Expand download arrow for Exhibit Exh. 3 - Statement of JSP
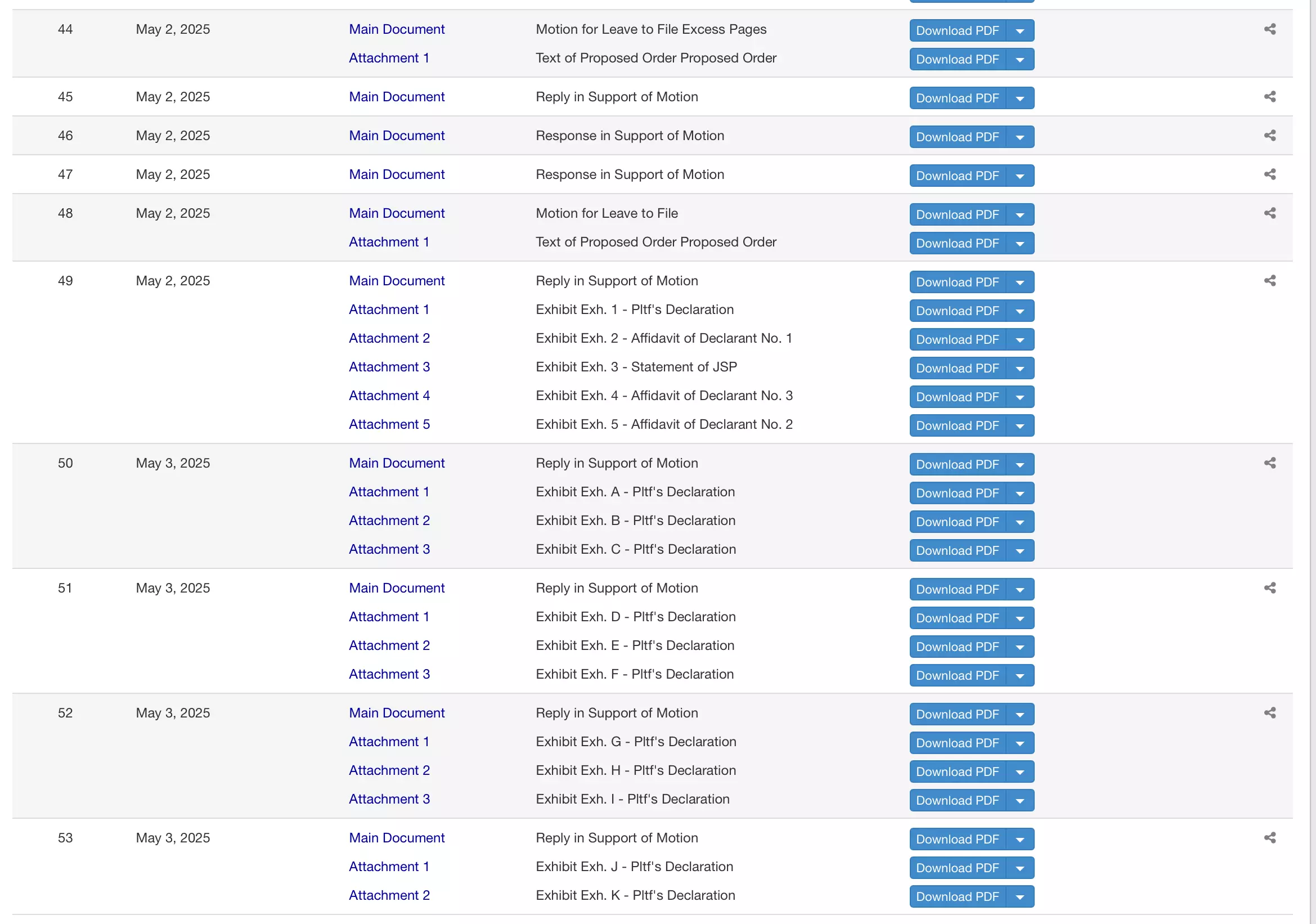This screenshot has height=924, width=1316. coord(1019,369)
